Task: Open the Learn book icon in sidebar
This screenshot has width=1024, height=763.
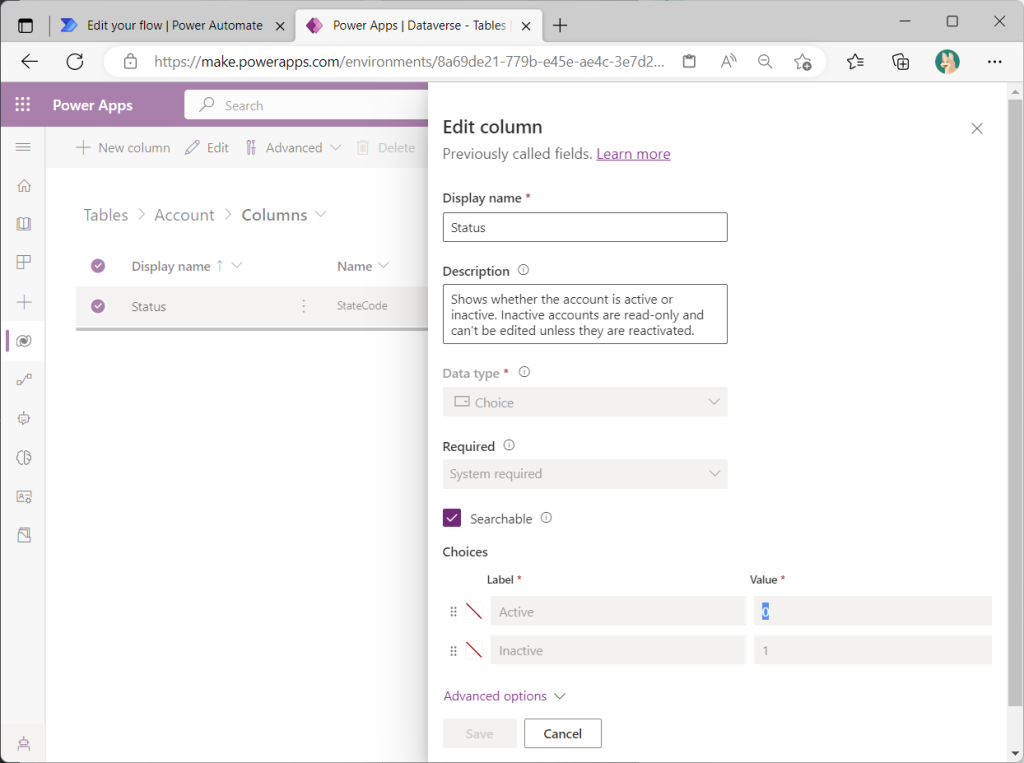Action: click(x=24, y=224)
